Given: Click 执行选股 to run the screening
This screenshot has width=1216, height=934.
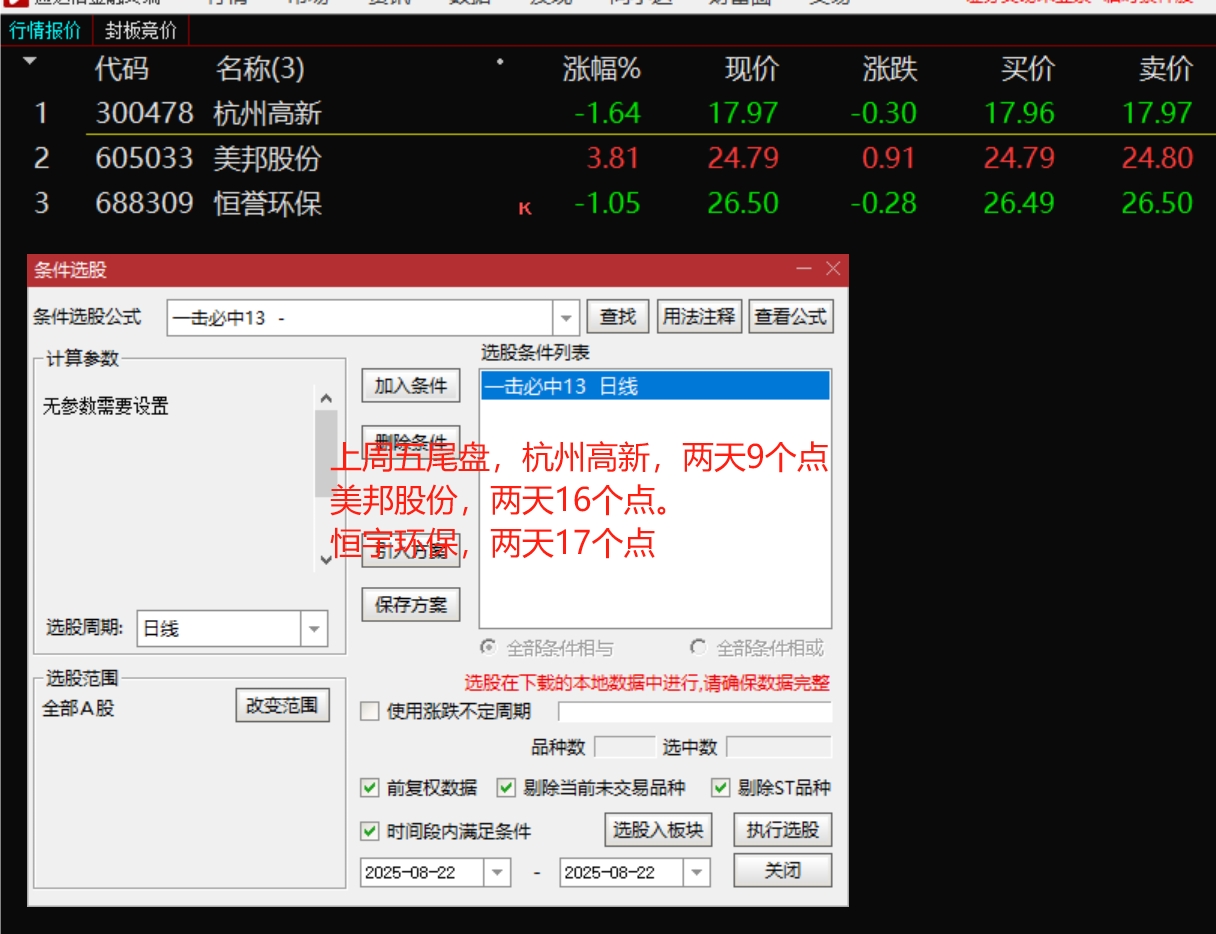Looking at the screenshot, I should coord(783,830).
